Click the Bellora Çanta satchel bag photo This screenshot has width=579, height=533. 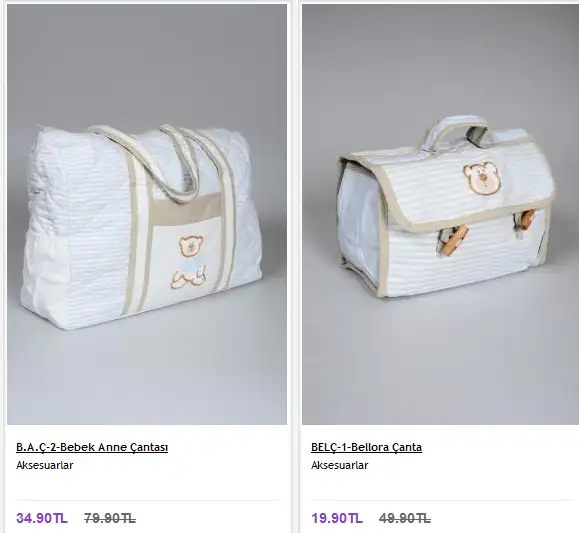pos(440,214)
